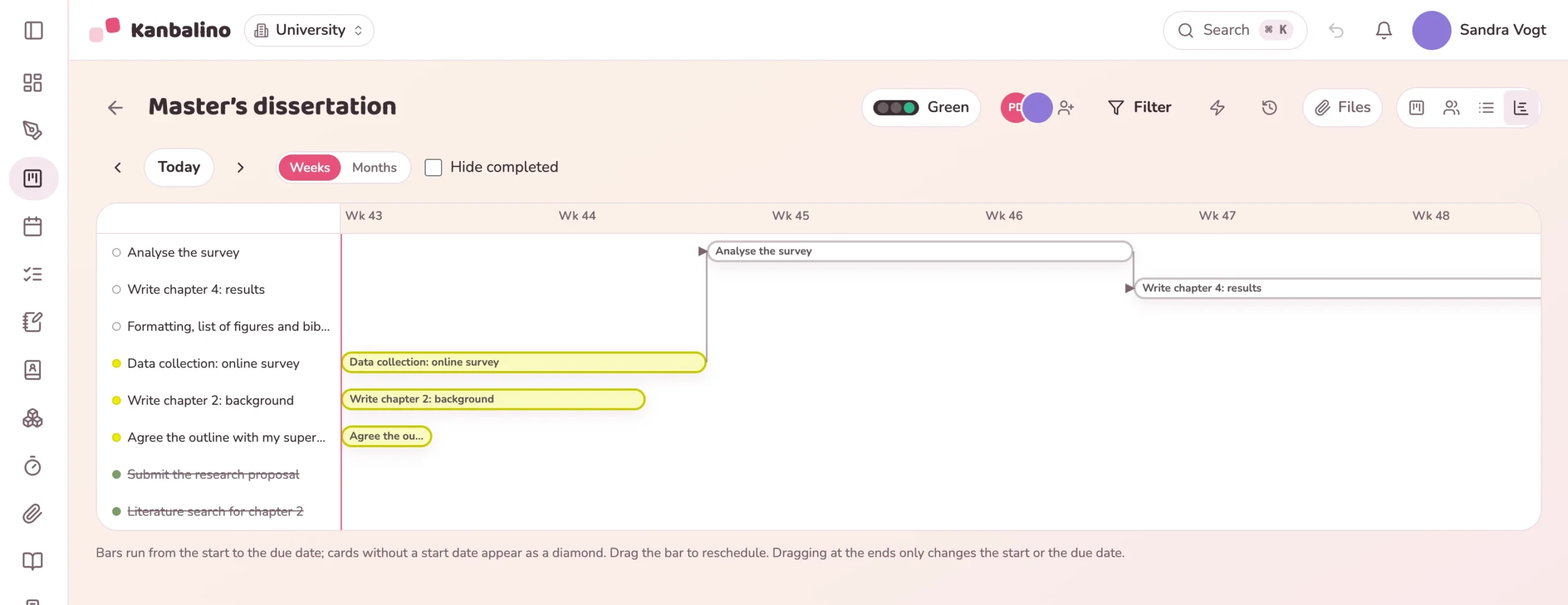
Task: Open the timer icon in the sidebar
Action: coord(32,466)
